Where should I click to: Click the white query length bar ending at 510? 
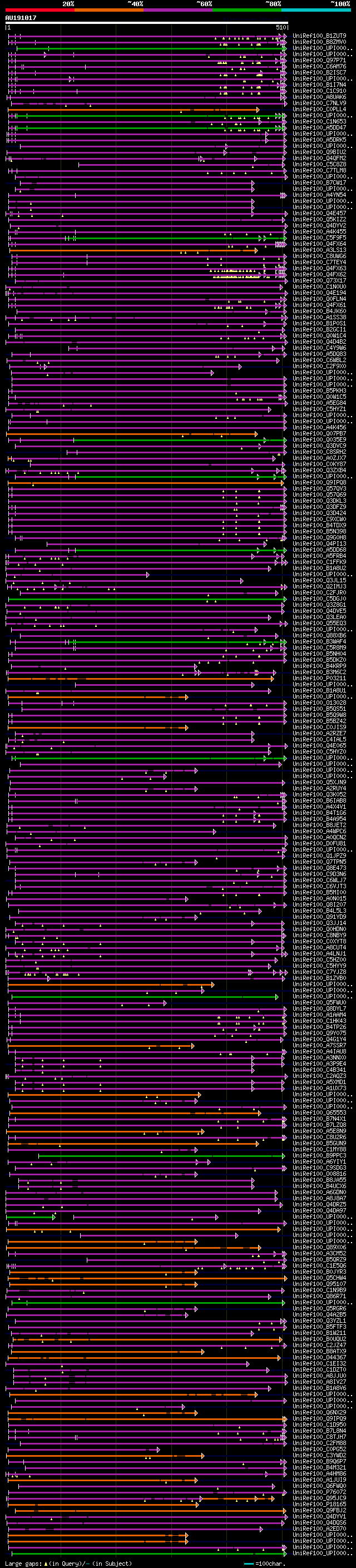(147, 23)
